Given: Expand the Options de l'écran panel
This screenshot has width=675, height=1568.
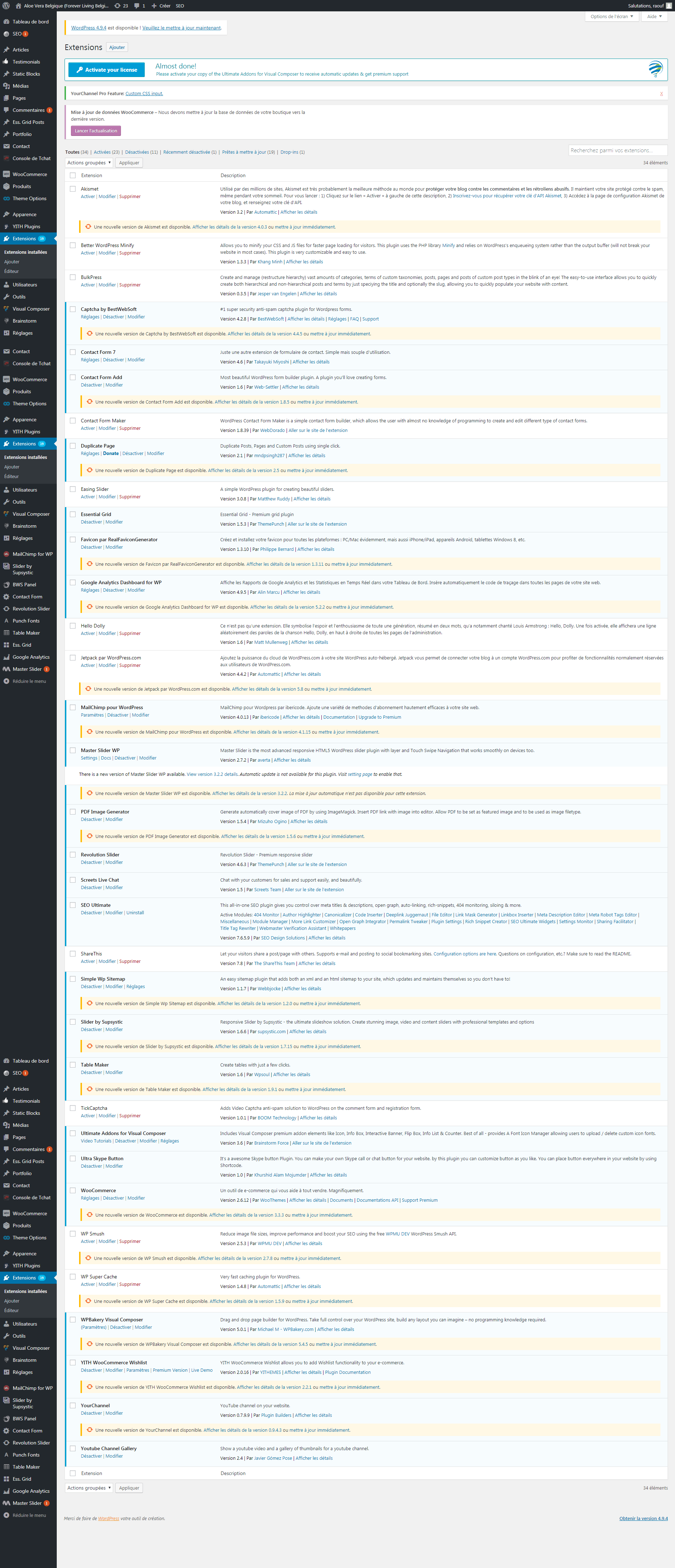Looking at the screenshot, I should [x=612, y=16].
